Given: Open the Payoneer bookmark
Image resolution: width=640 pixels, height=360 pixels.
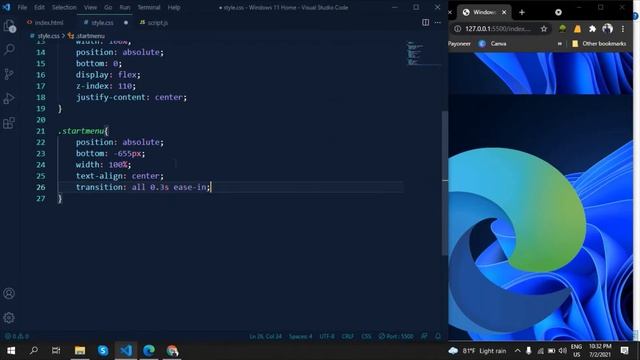Looking at the screenshot, I should tap(459, 44).
